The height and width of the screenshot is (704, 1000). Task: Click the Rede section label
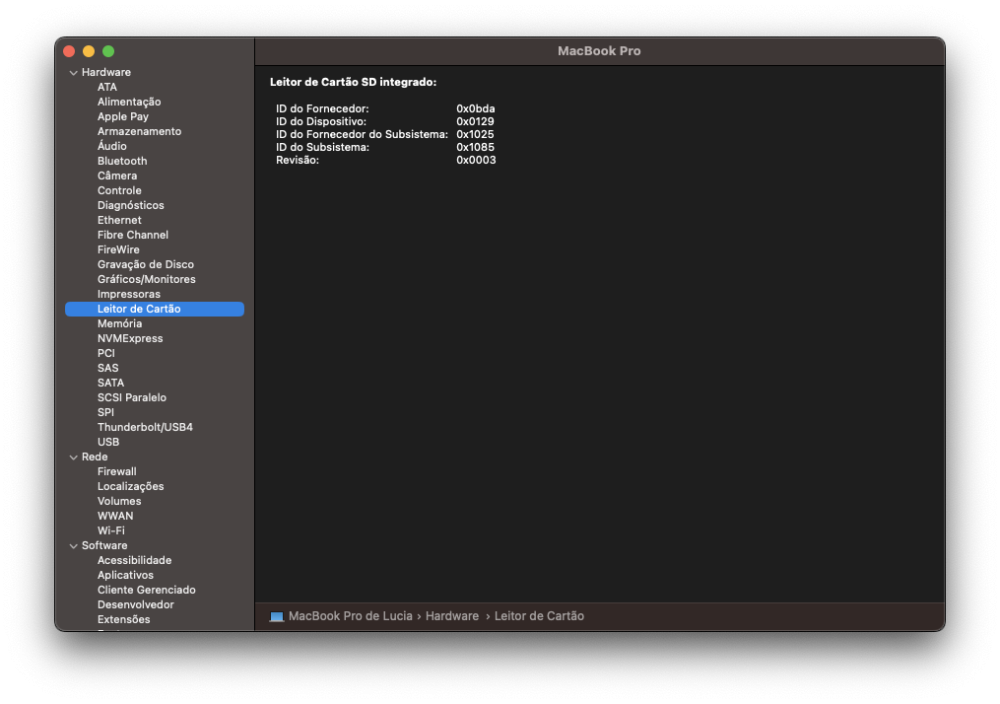pyautogui.click(x=94, y=457)
